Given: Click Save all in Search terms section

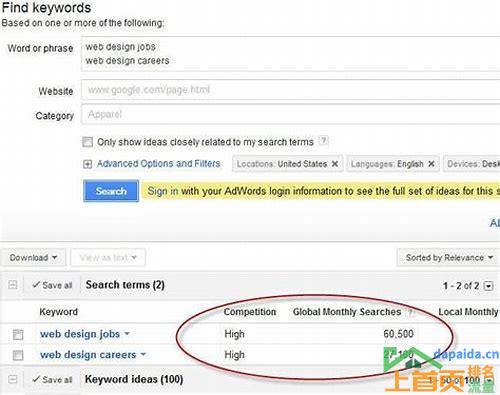Looking at the screenshot, I should 52,285.
